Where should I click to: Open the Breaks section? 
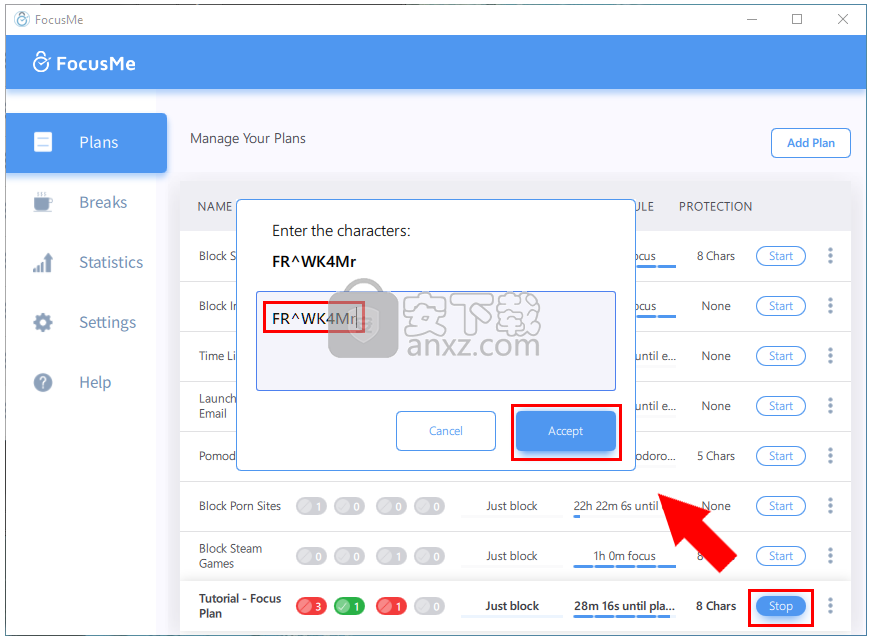pyautogui.click(x=86, y=202)
